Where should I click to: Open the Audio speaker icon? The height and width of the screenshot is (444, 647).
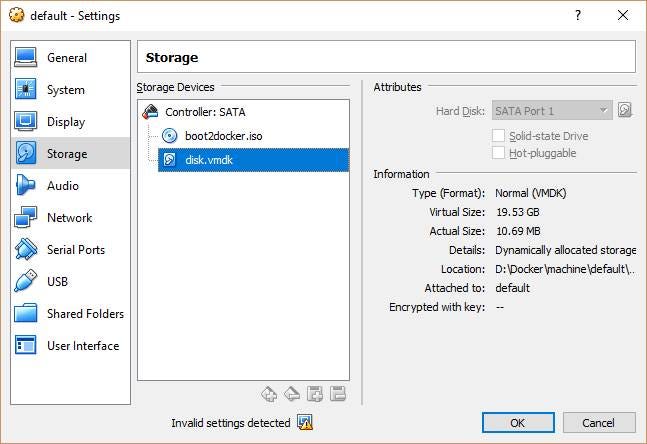[26, 185]
